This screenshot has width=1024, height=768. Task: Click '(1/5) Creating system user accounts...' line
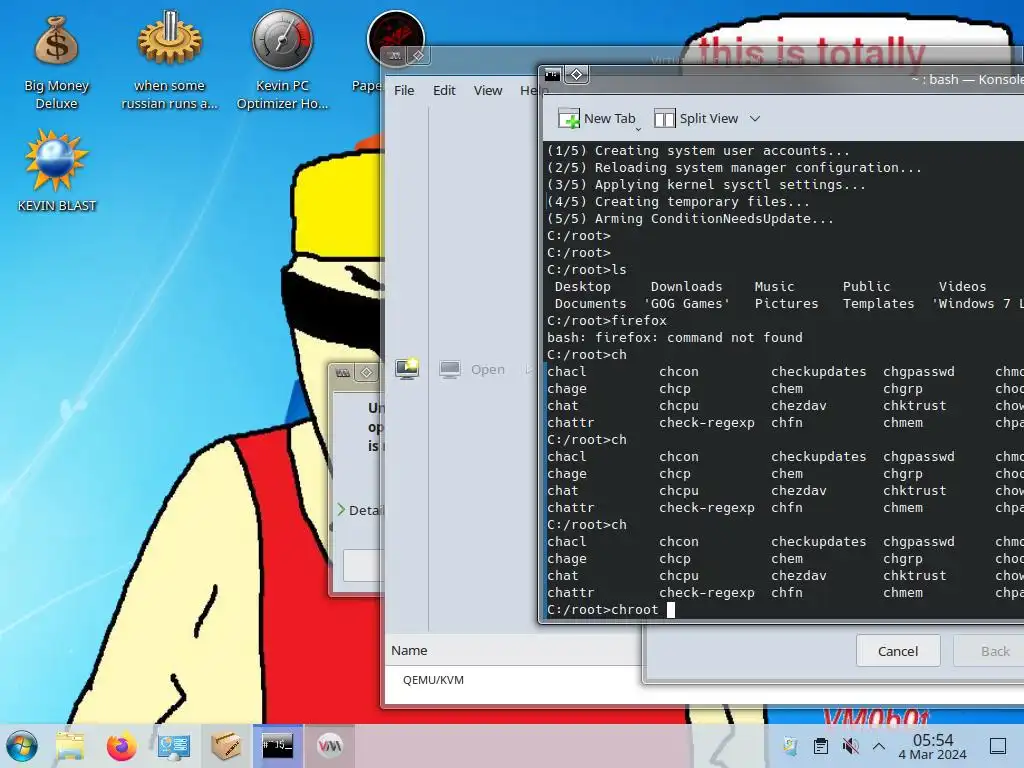[698, 151]
